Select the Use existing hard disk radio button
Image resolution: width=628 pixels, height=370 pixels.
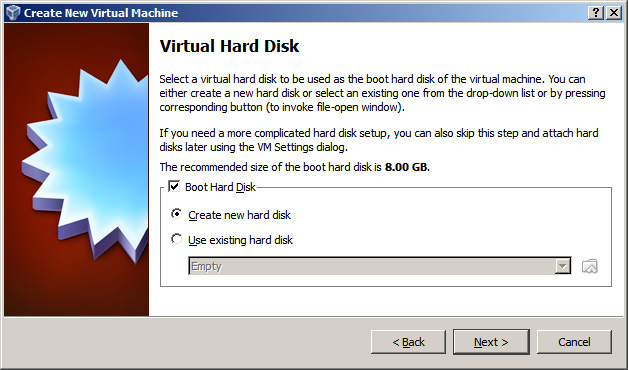point(176,239)
